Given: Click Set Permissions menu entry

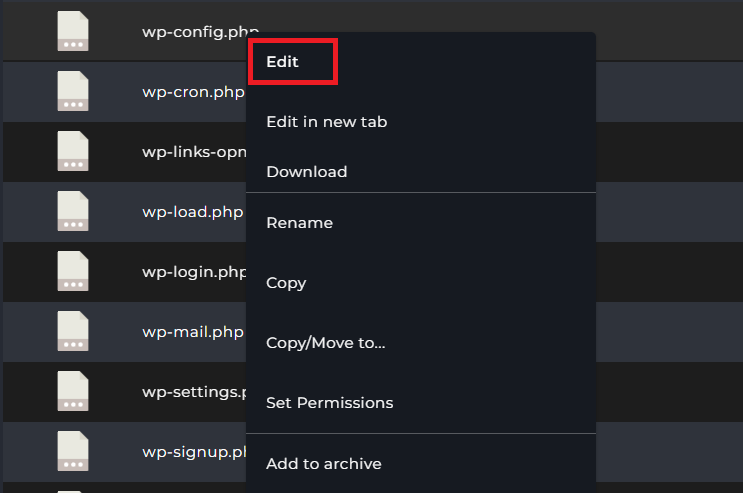Looking at the screenshot, I should click(329, 403).
